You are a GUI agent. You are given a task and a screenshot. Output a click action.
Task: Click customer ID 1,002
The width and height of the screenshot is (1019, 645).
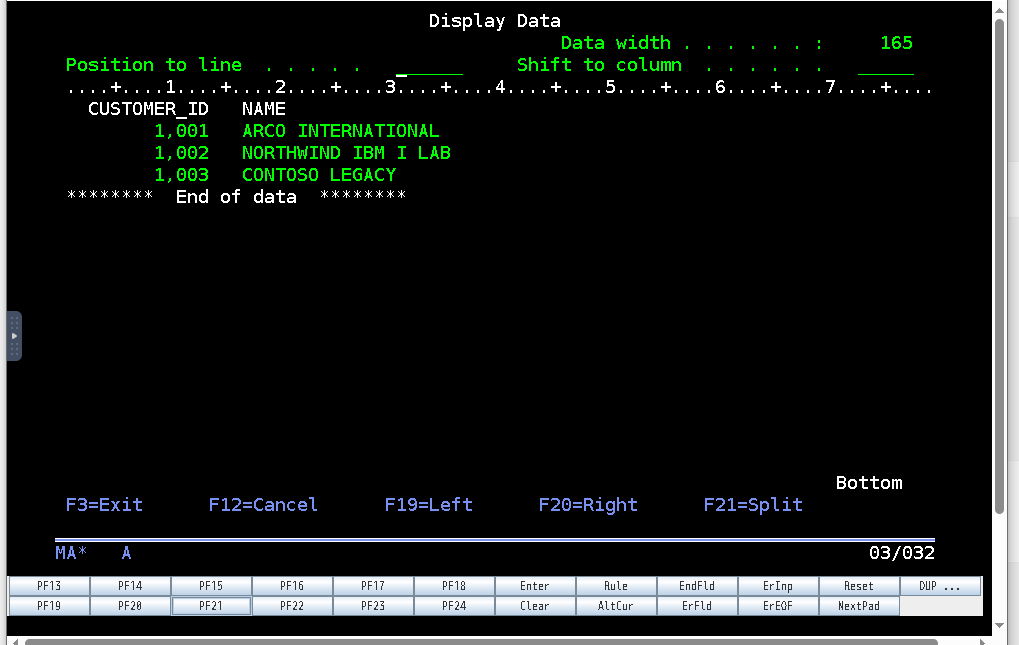(181, 153)
